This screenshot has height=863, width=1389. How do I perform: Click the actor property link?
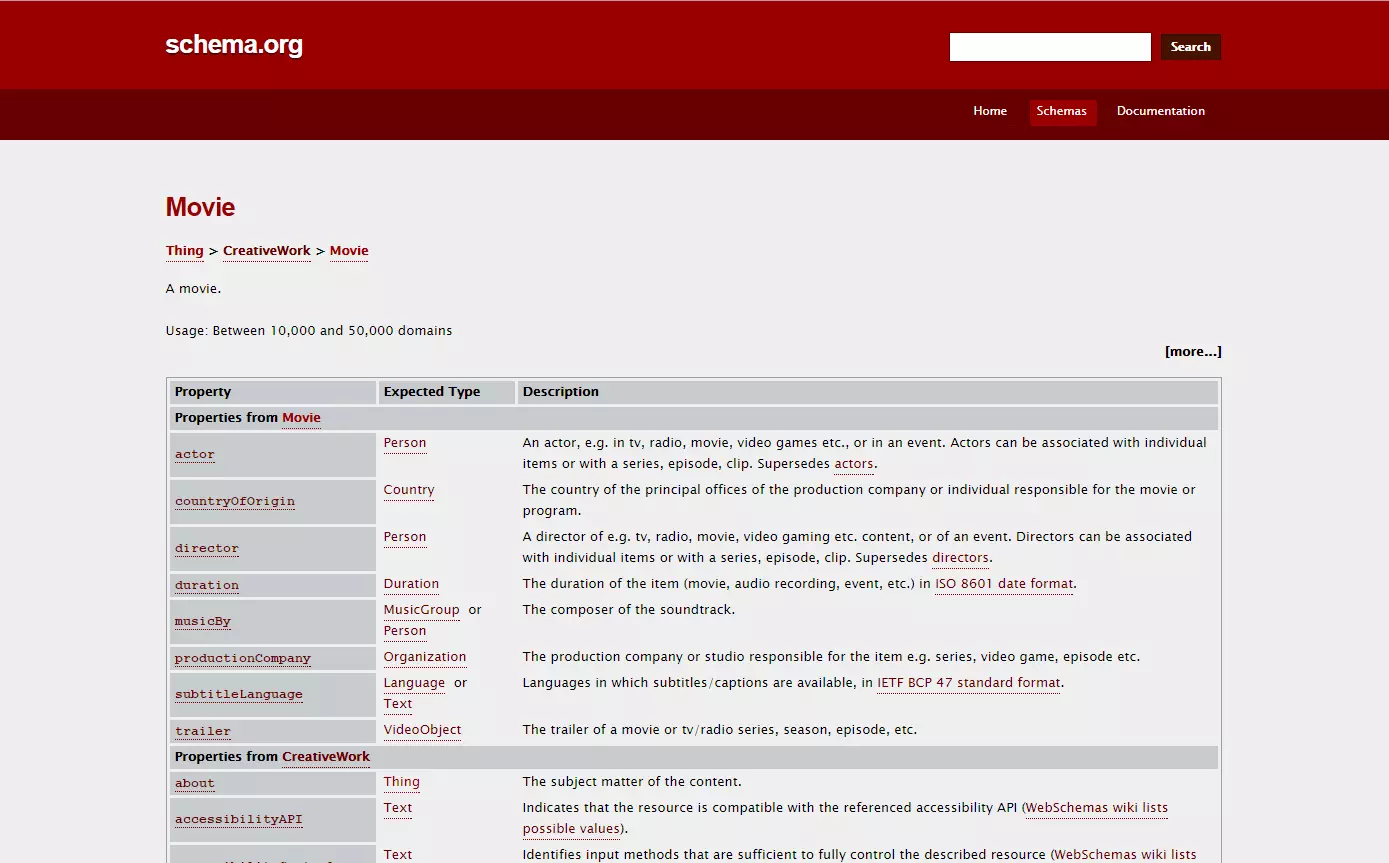tap(195, 454)
